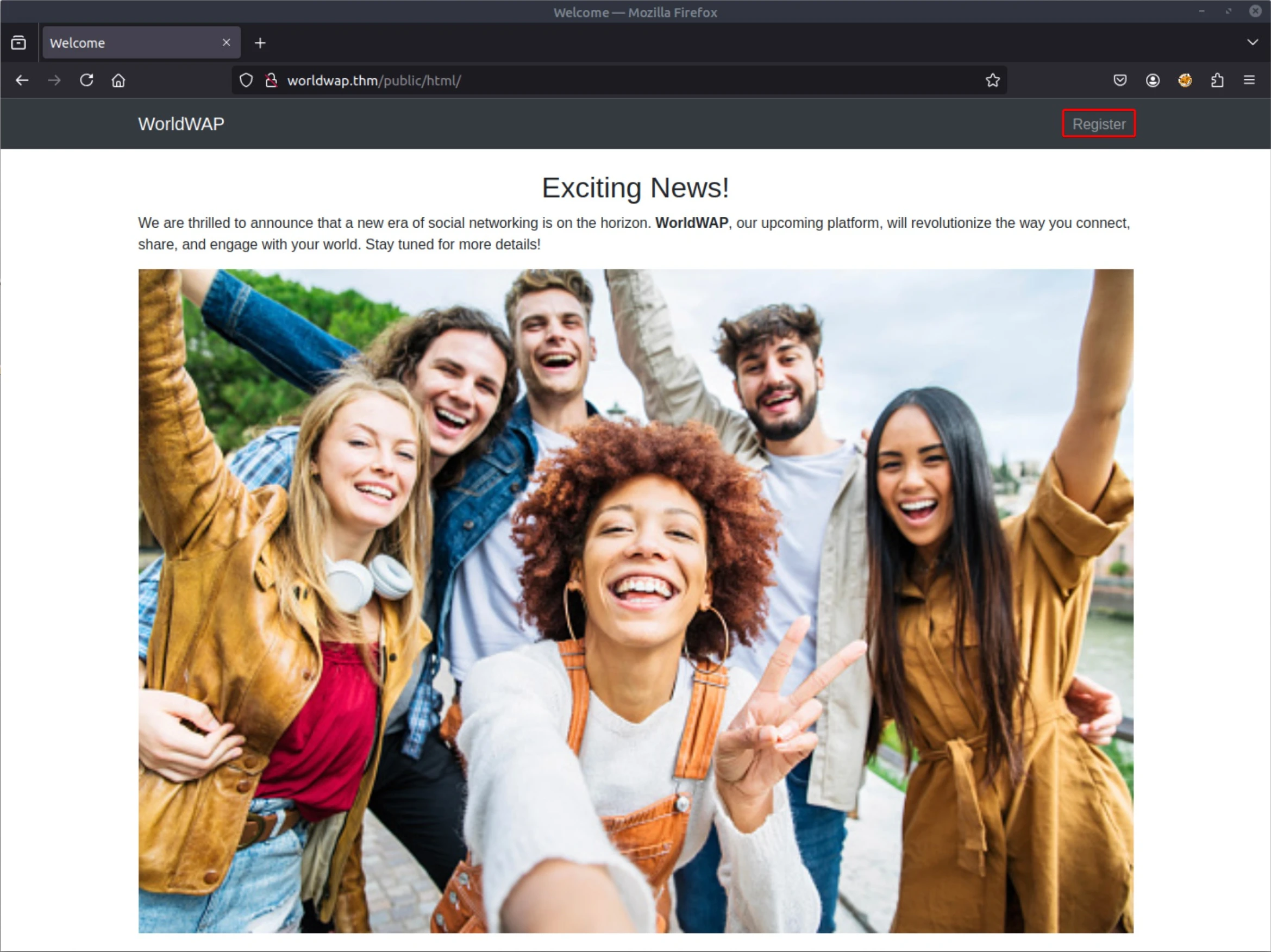1271x952 pixels.
Task: Open the Firefox account icon
Action: tap(1152, 80)
